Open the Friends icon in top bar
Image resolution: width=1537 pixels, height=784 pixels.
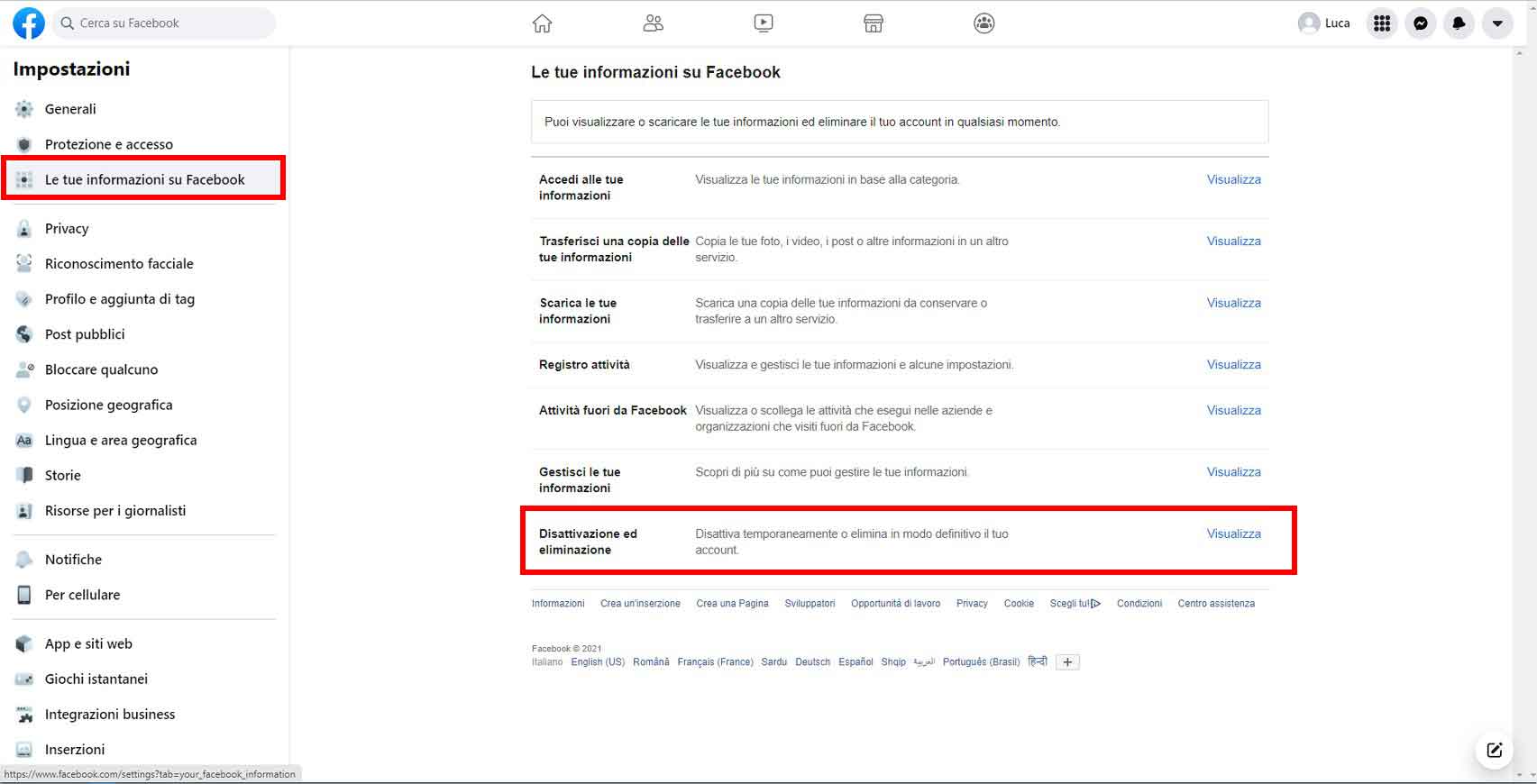[x=653, y=23]
